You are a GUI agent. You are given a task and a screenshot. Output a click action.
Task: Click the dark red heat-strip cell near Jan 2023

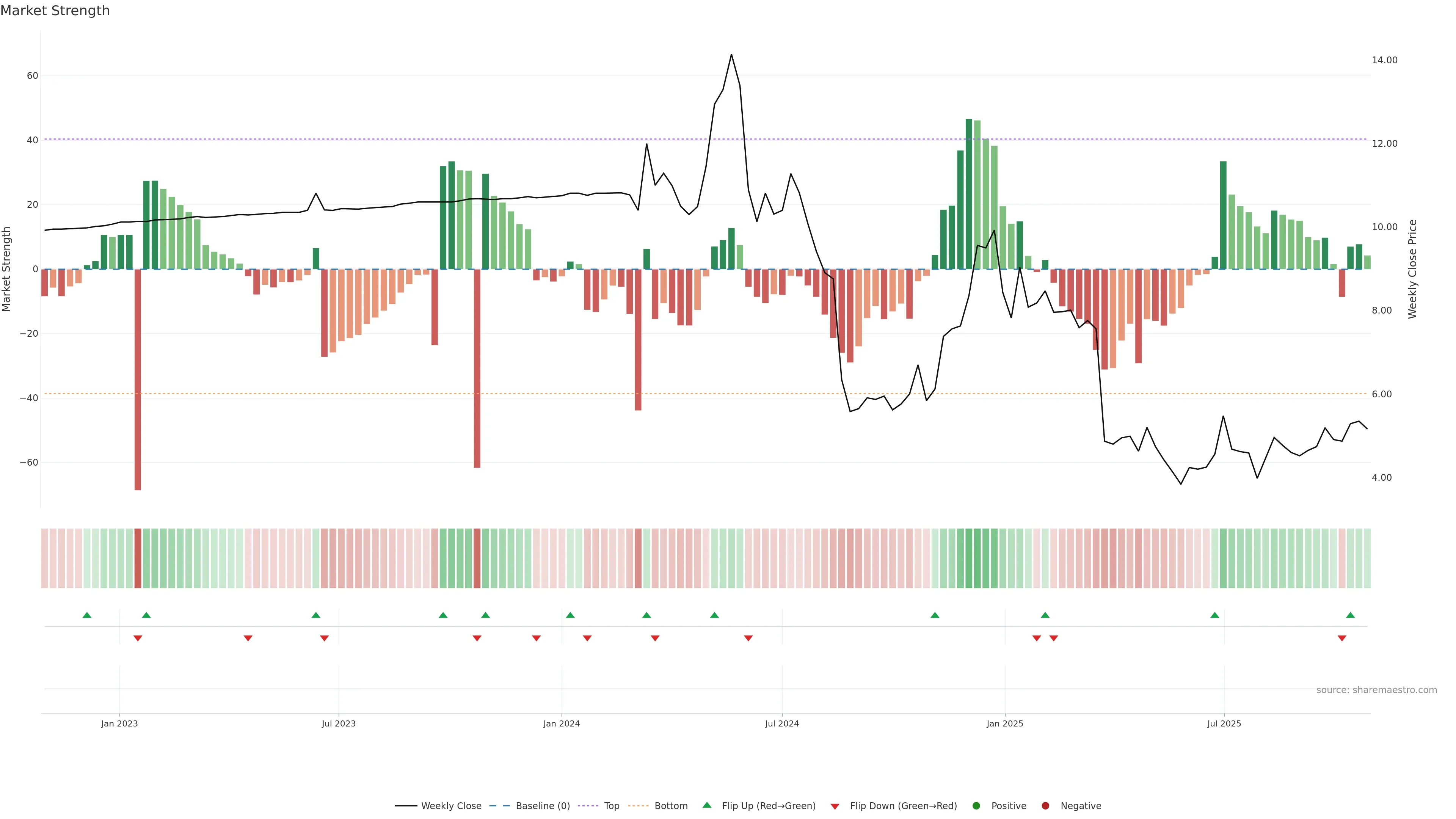137,558
